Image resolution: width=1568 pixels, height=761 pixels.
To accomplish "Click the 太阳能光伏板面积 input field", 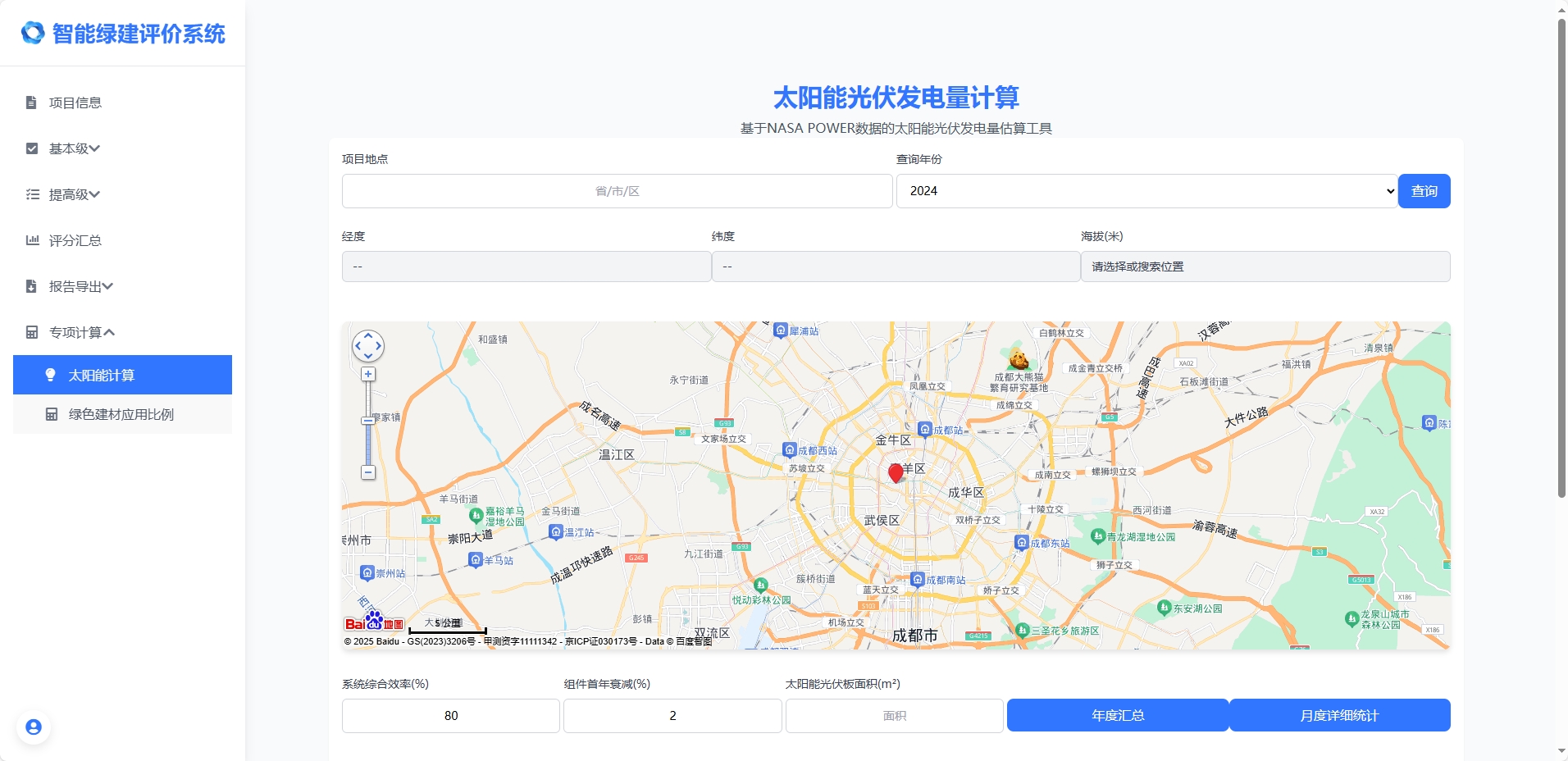I will 894,715.
